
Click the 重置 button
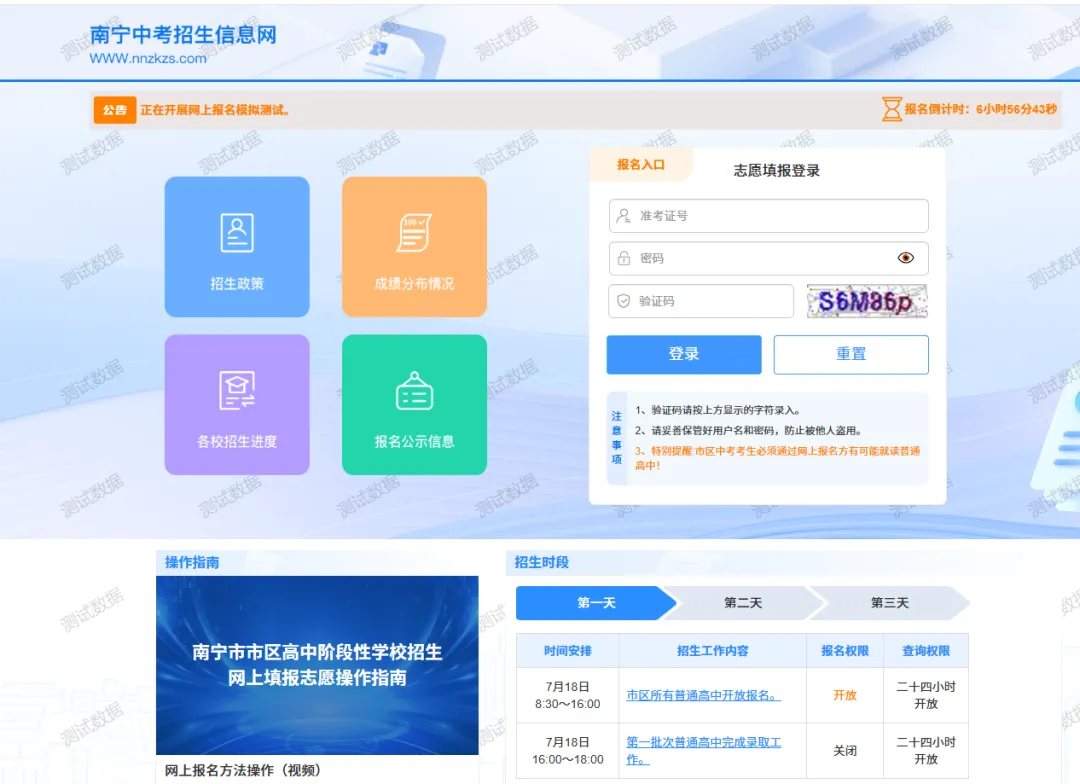851,354
